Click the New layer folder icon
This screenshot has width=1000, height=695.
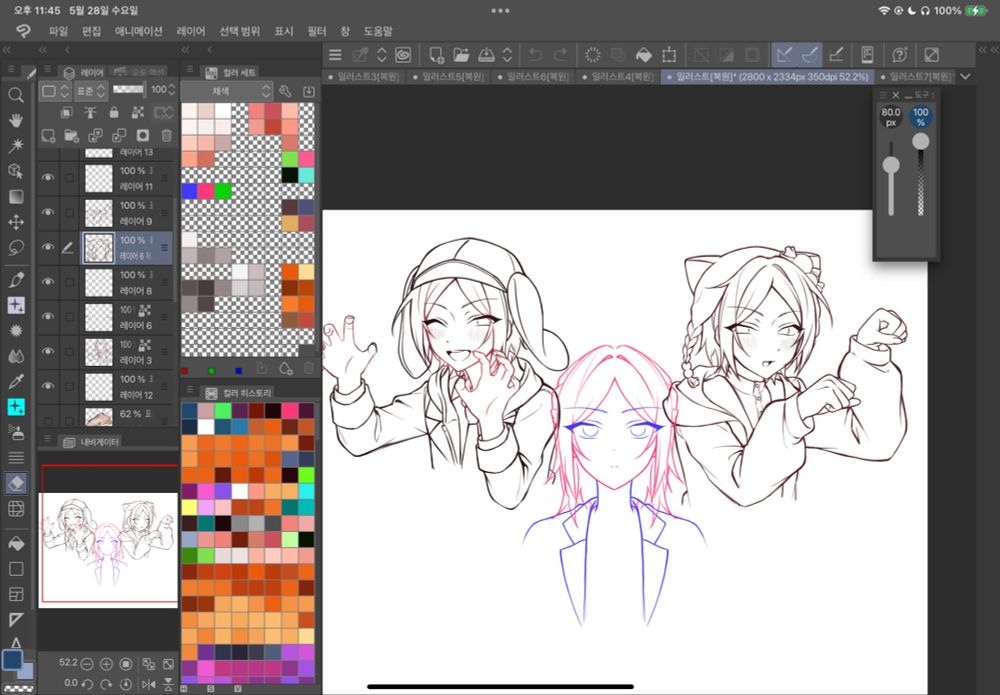click(x=71, y=135)
